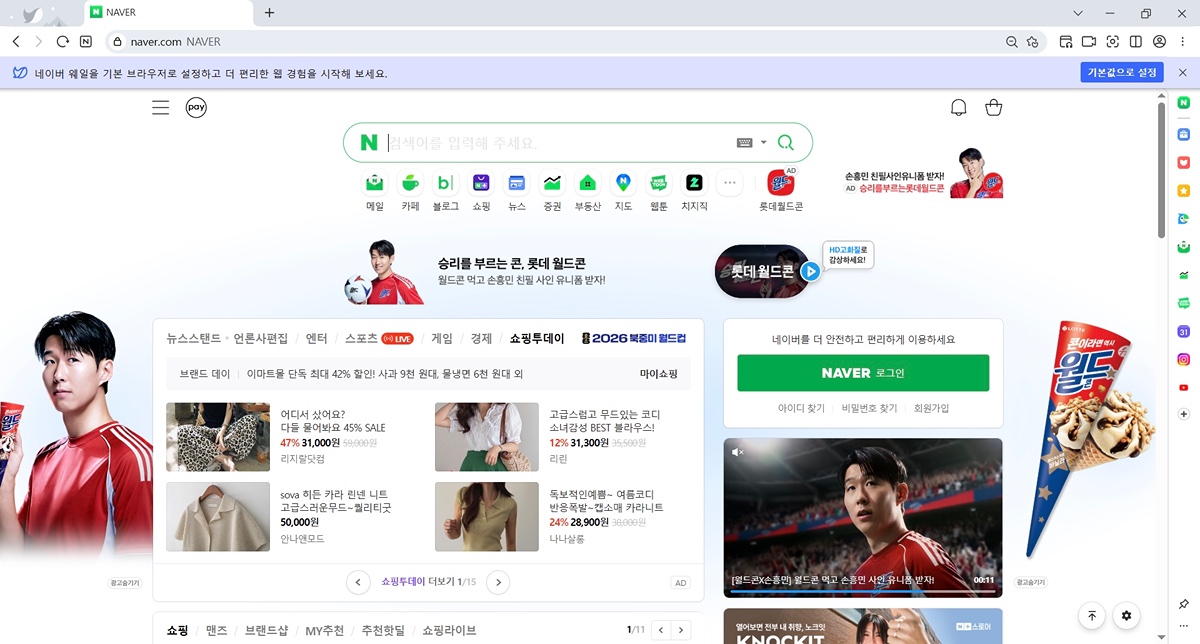Unmute the 월드콘 video ad
Screen dimensions: 1200x644
tap(738, 452)
